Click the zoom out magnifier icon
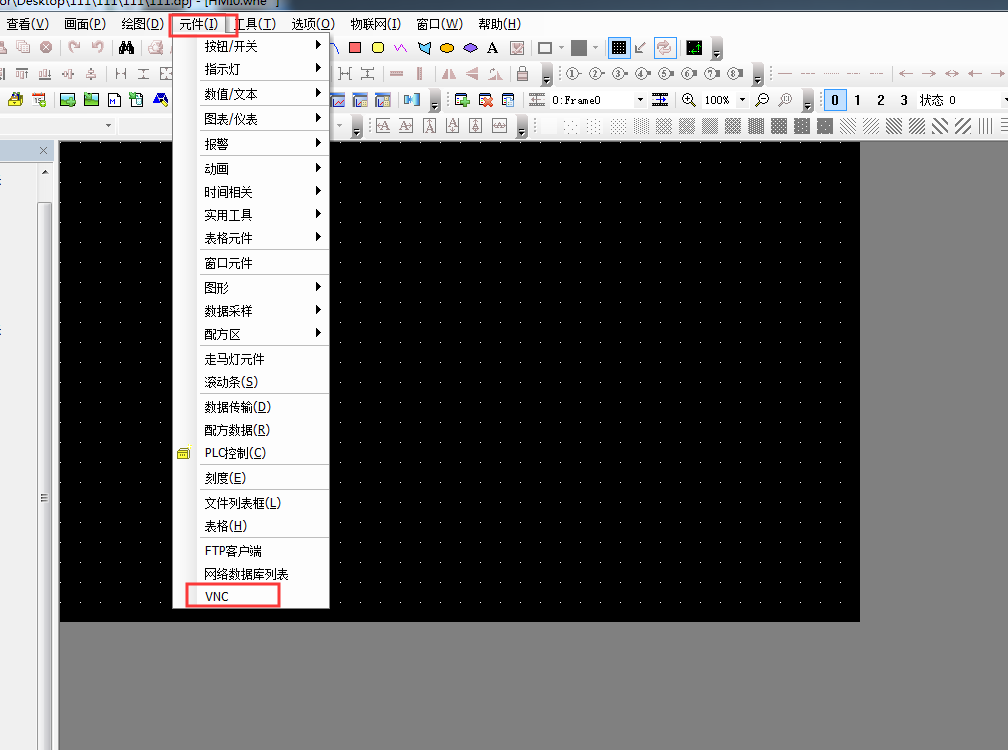The width and height of the screenshot is (1008, 750). (x=762, y=100)
